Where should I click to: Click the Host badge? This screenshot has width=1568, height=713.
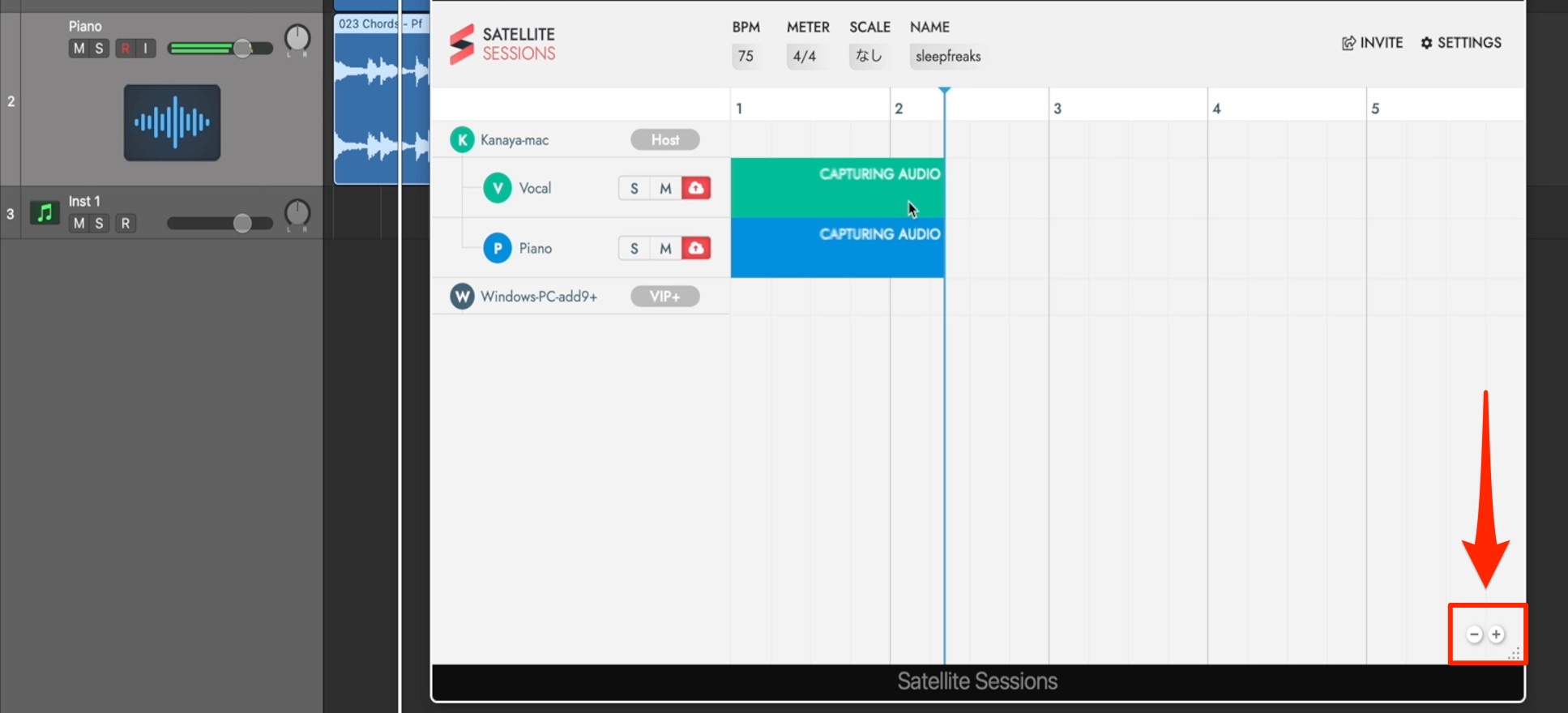pos(665,140)
